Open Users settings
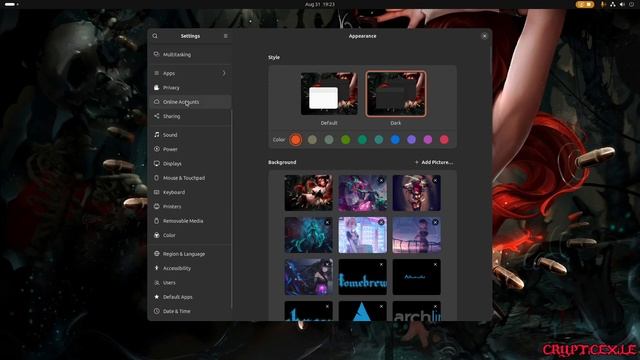The width and height of the screenshot is (640, 360). [x=190, y=282]
